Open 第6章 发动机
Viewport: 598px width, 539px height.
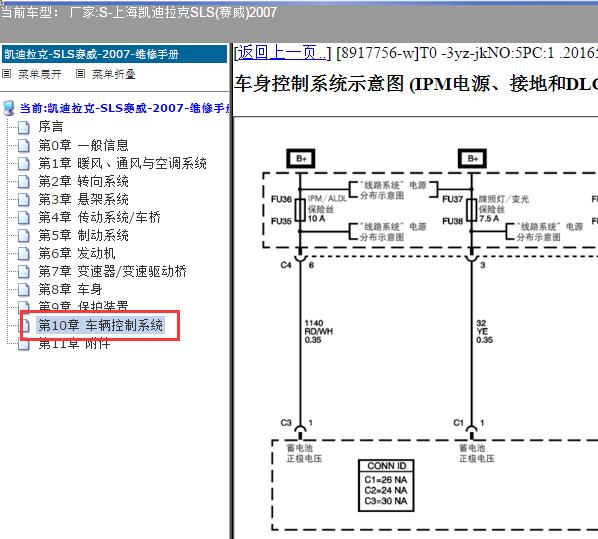(77, 253)
